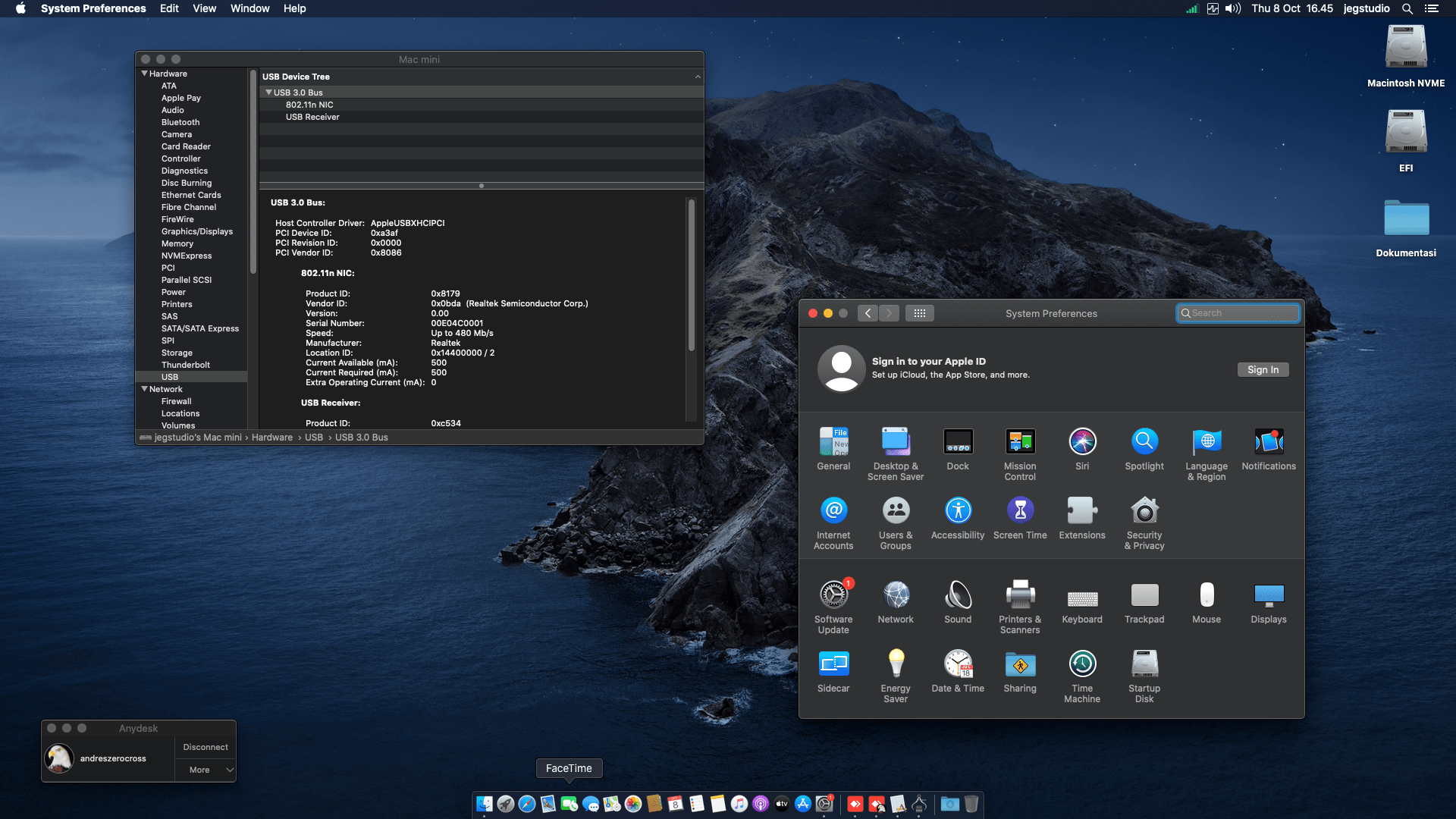Open the Window menu in menu bar
The height and width of the screenshot is (819, 1456).
pyautogui.click(x=249, y=8)
